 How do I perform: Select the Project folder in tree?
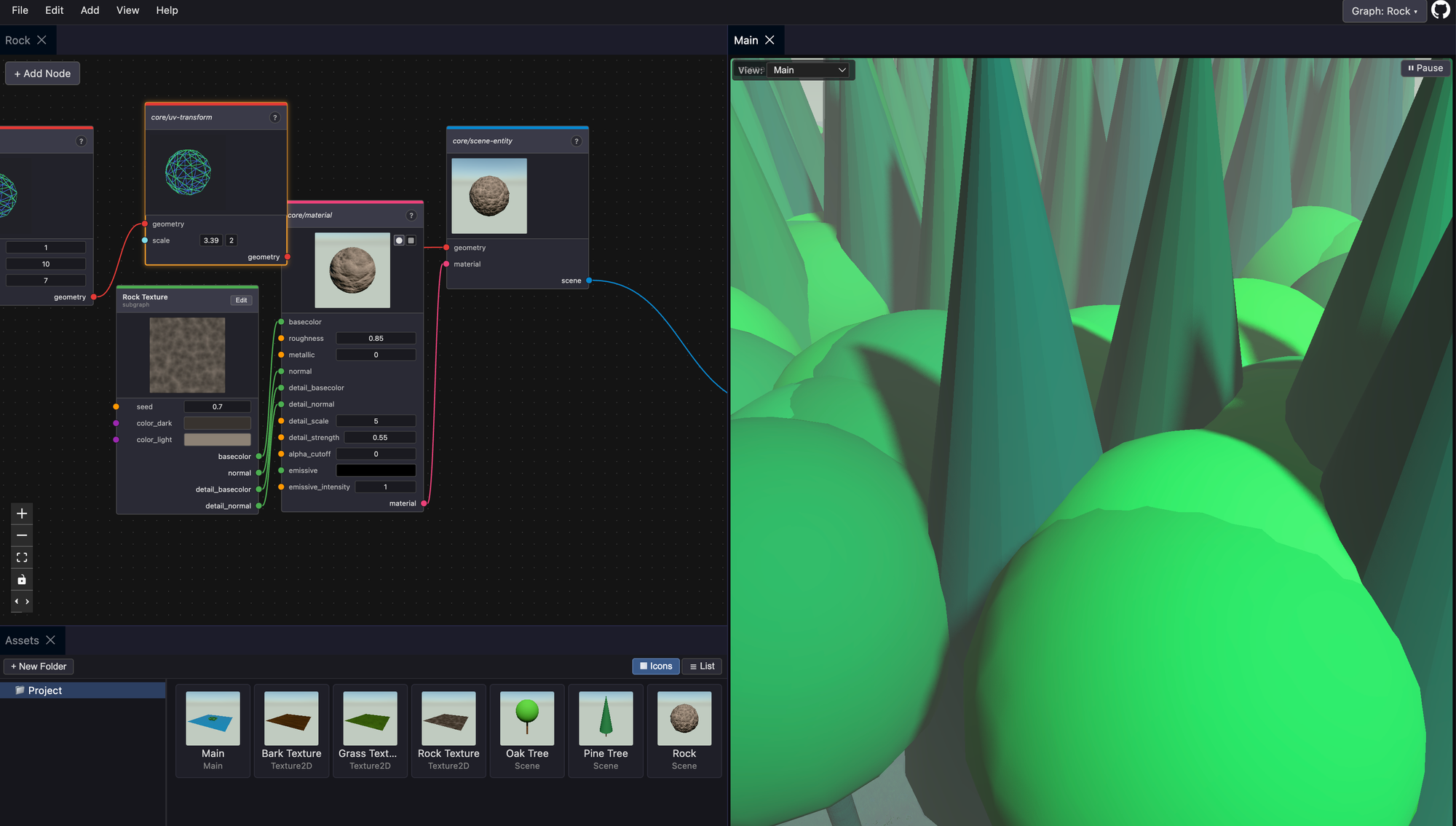point(83,691)
